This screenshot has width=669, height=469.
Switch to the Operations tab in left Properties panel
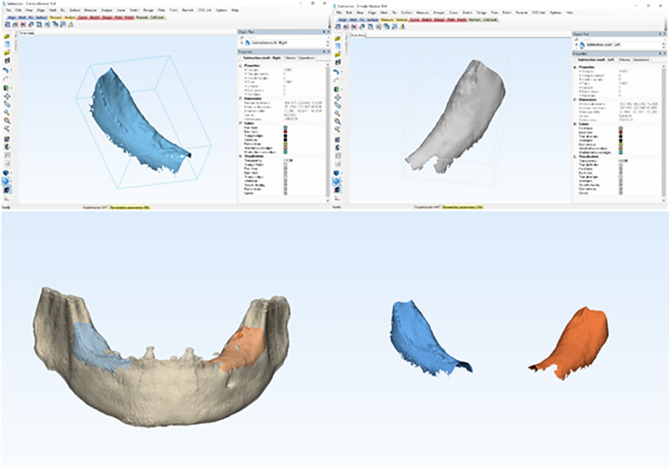[x=306, y=58]
